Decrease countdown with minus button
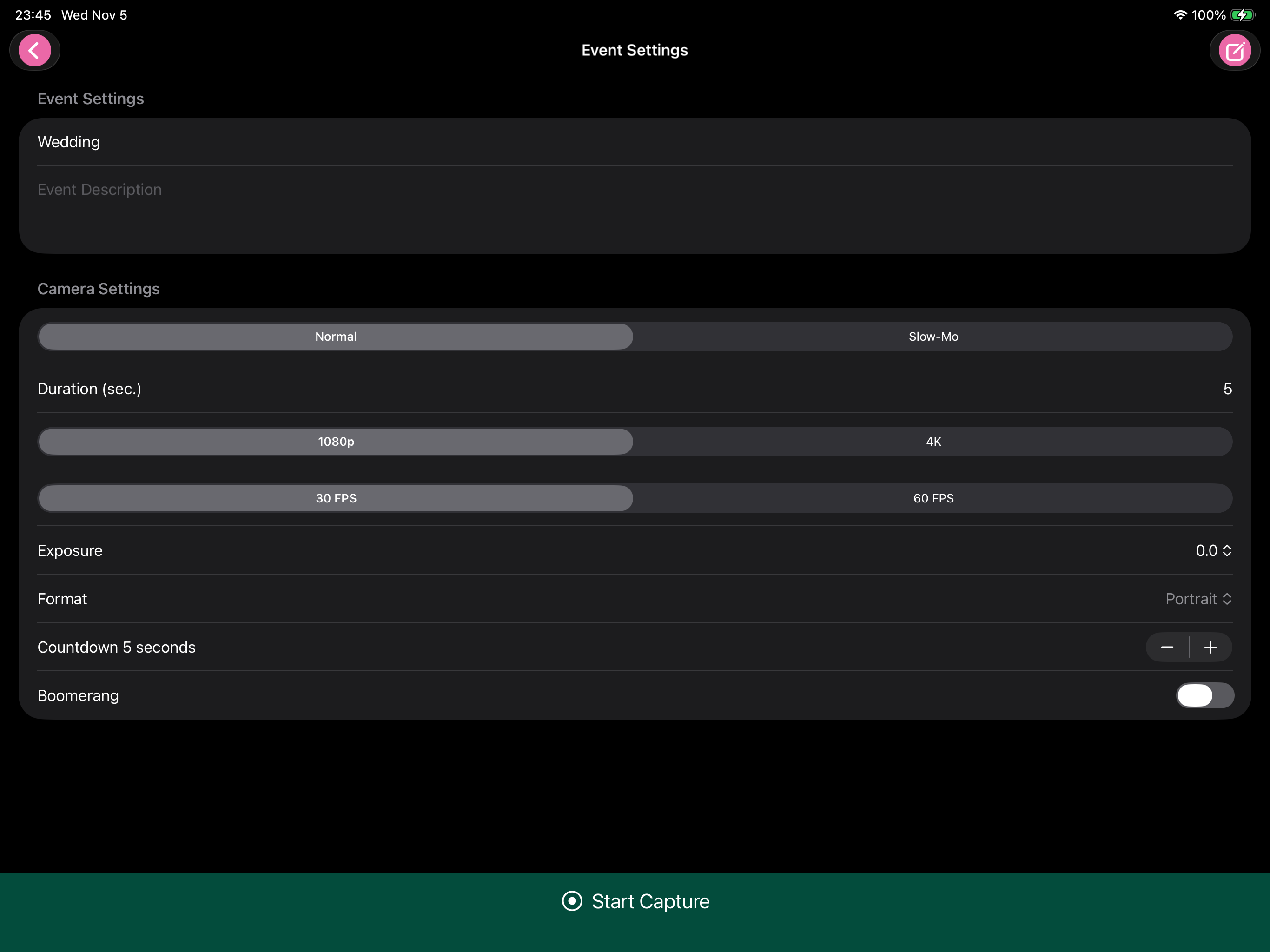 [x=1167, y=647]
